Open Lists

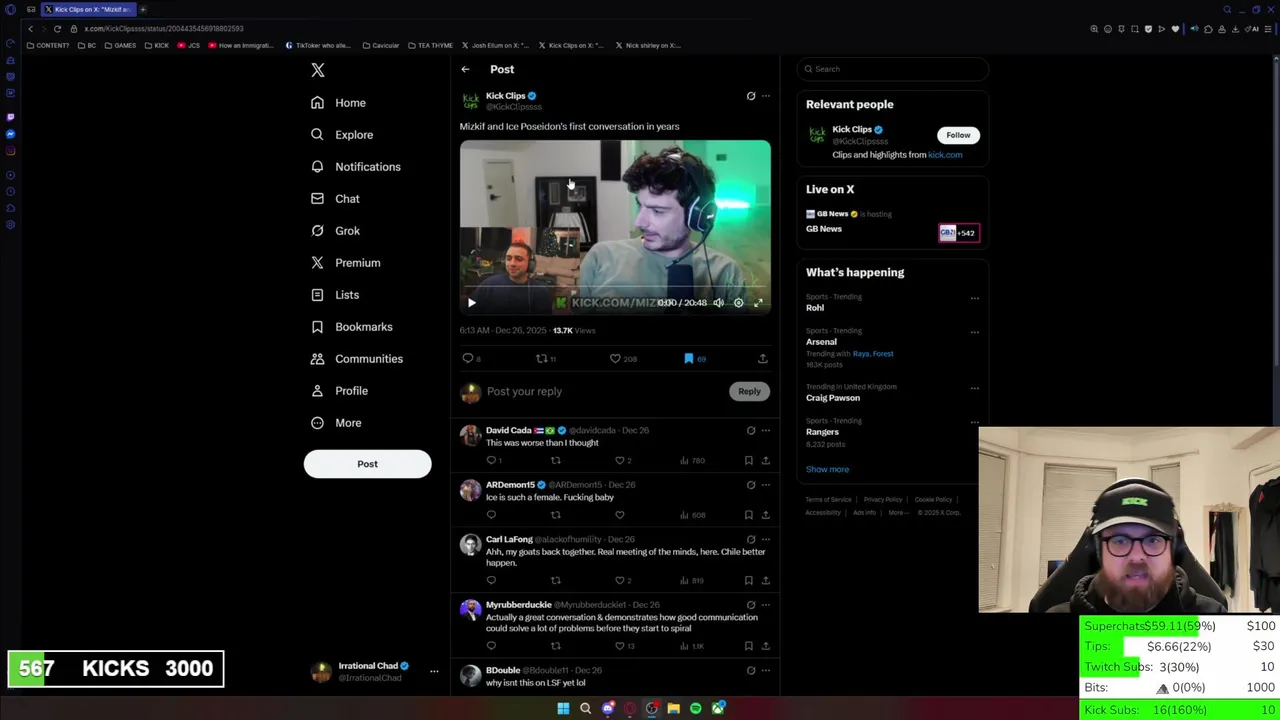pyautogui.click(x=334, y=295)
